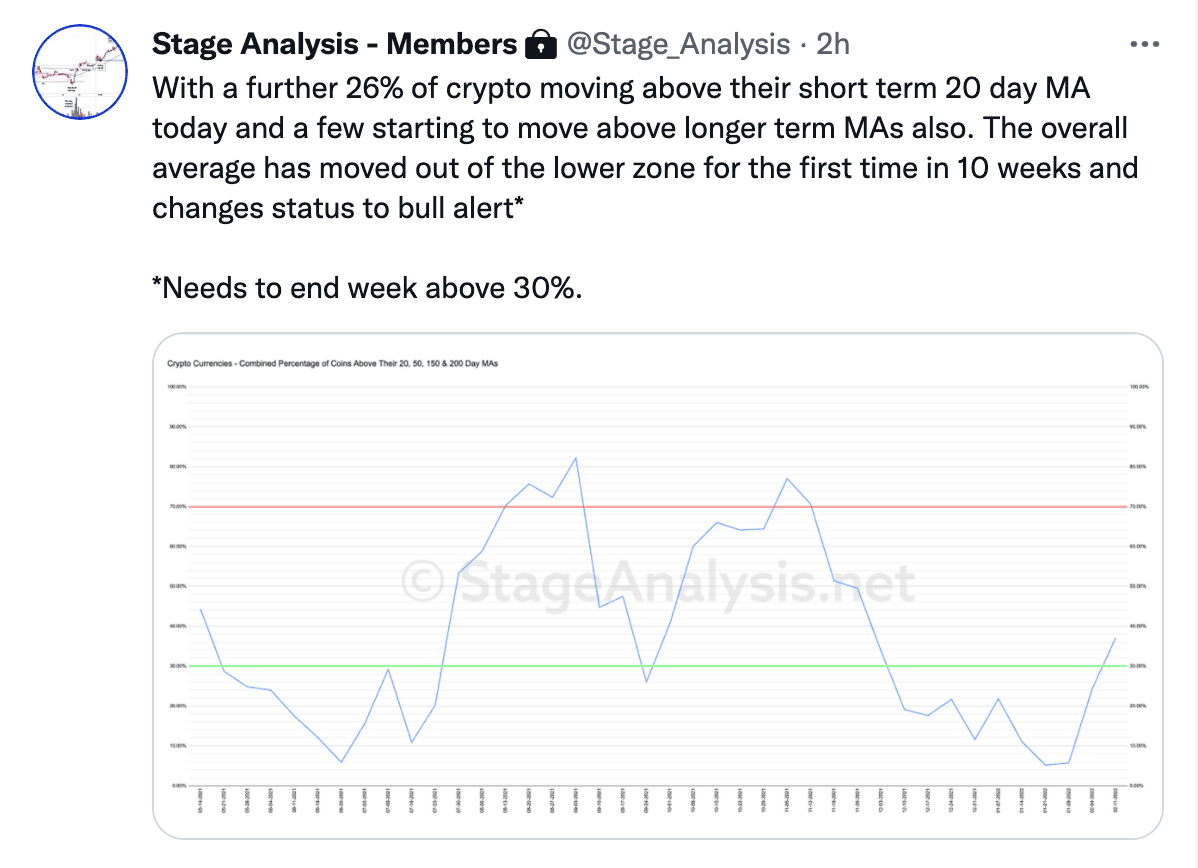
Task: Click the green 30.00% threshold line
Action: [x=658, y=666]
